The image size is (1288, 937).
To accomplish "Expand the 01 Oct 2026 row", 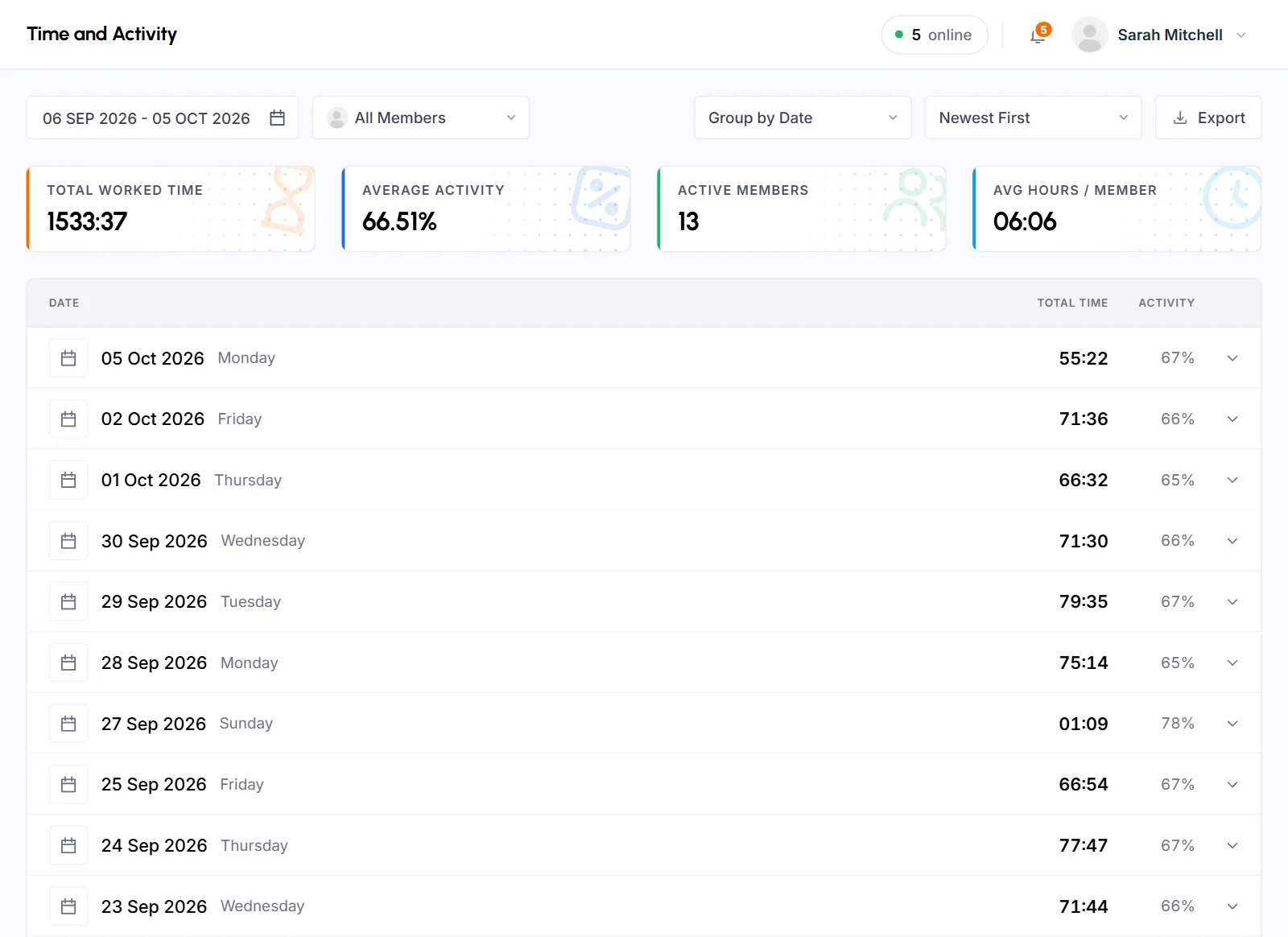I will point(1232,481).
